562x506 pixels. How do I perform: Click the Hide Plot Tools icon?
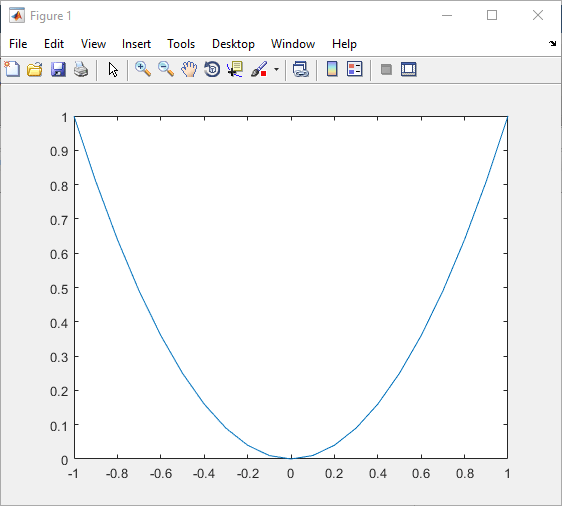[x=386, y=69]
